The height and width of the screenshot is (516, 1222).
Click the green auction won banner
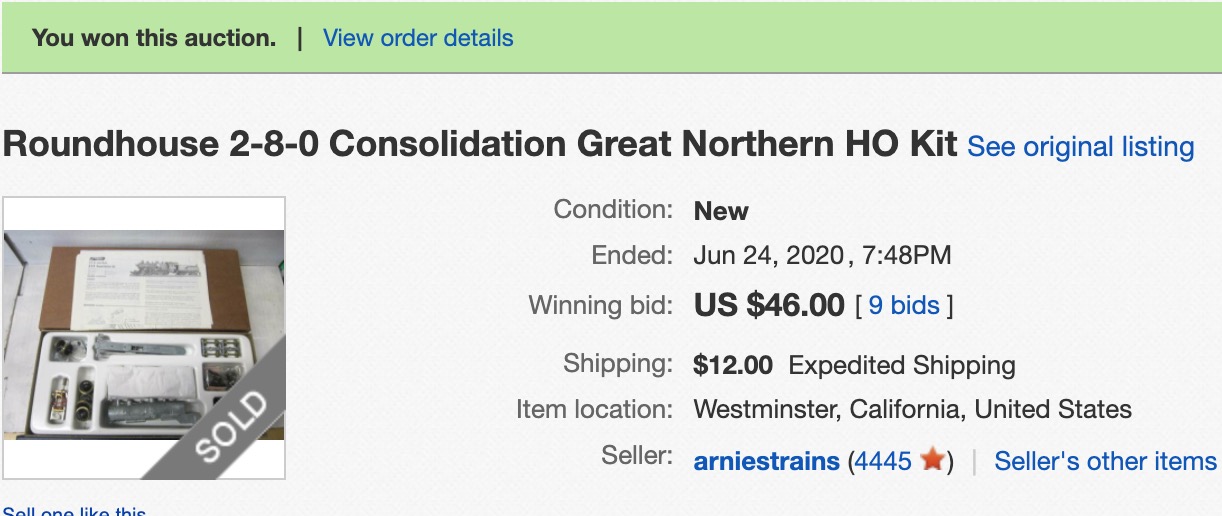pos(611,37)
